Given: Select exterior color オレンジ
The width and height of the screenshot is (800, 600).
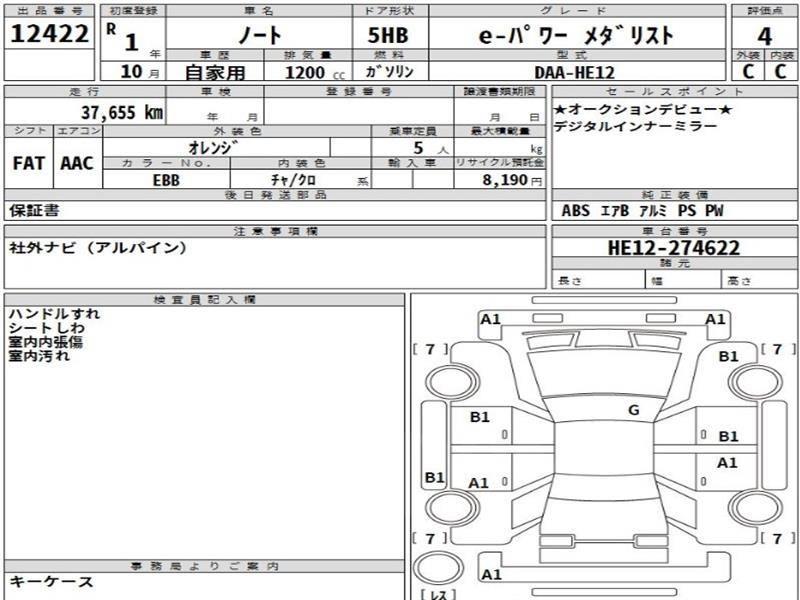Looking at the screenshot, I should point(213,147).
